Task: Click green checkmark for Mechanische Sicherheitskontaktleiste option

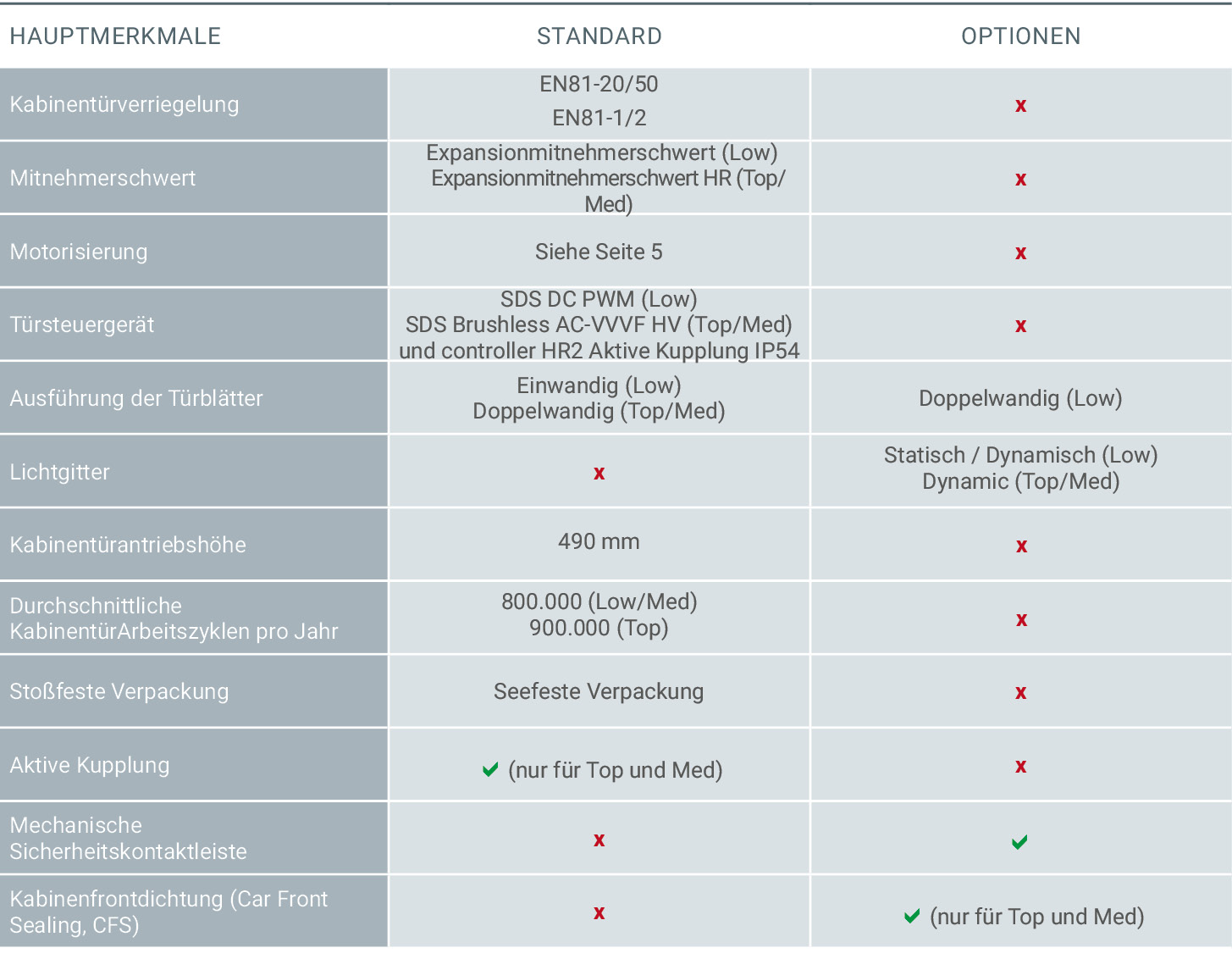Action: click(1019, 842)
